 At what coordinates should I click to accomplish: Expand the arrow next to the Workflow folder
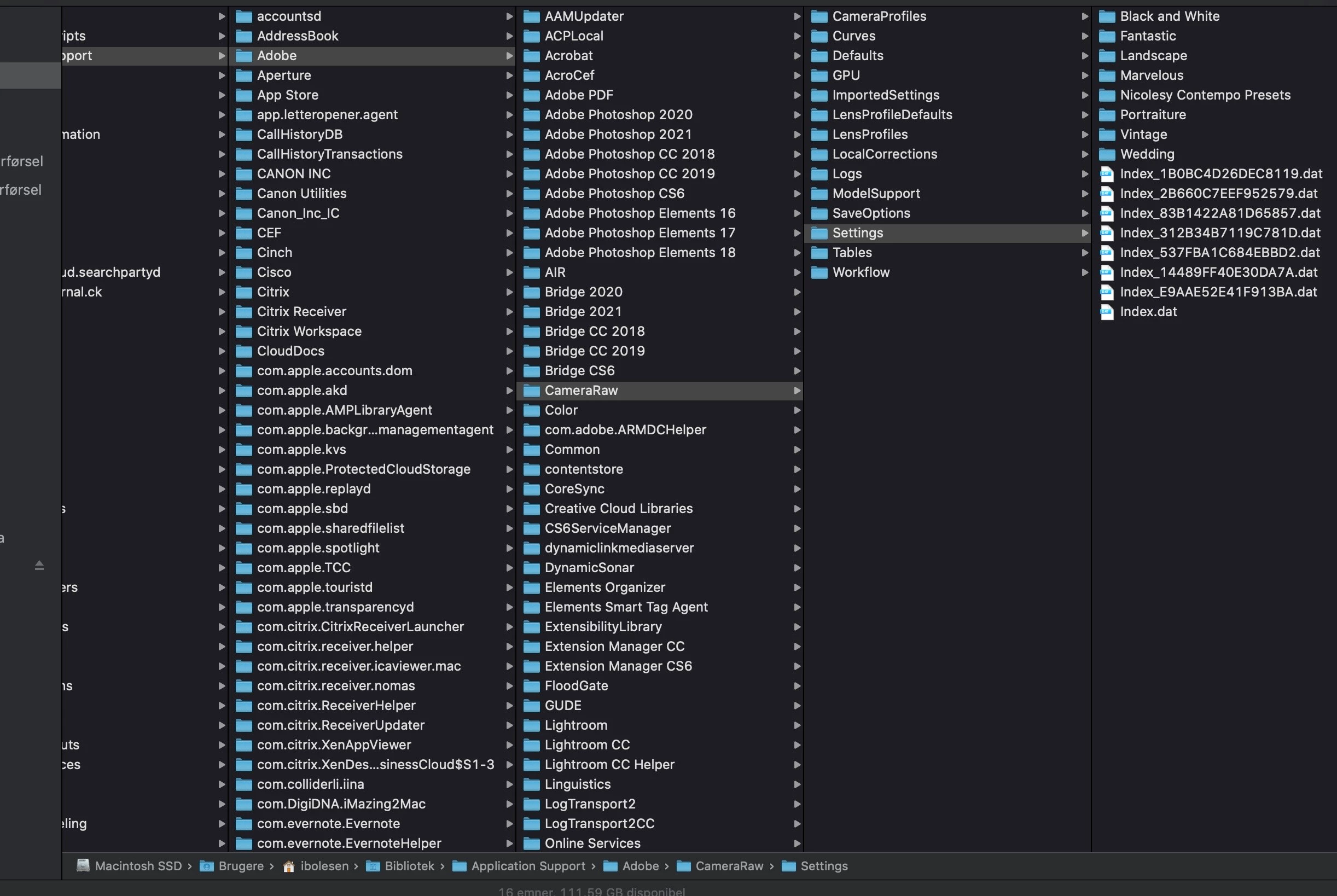pos(1084,272)
